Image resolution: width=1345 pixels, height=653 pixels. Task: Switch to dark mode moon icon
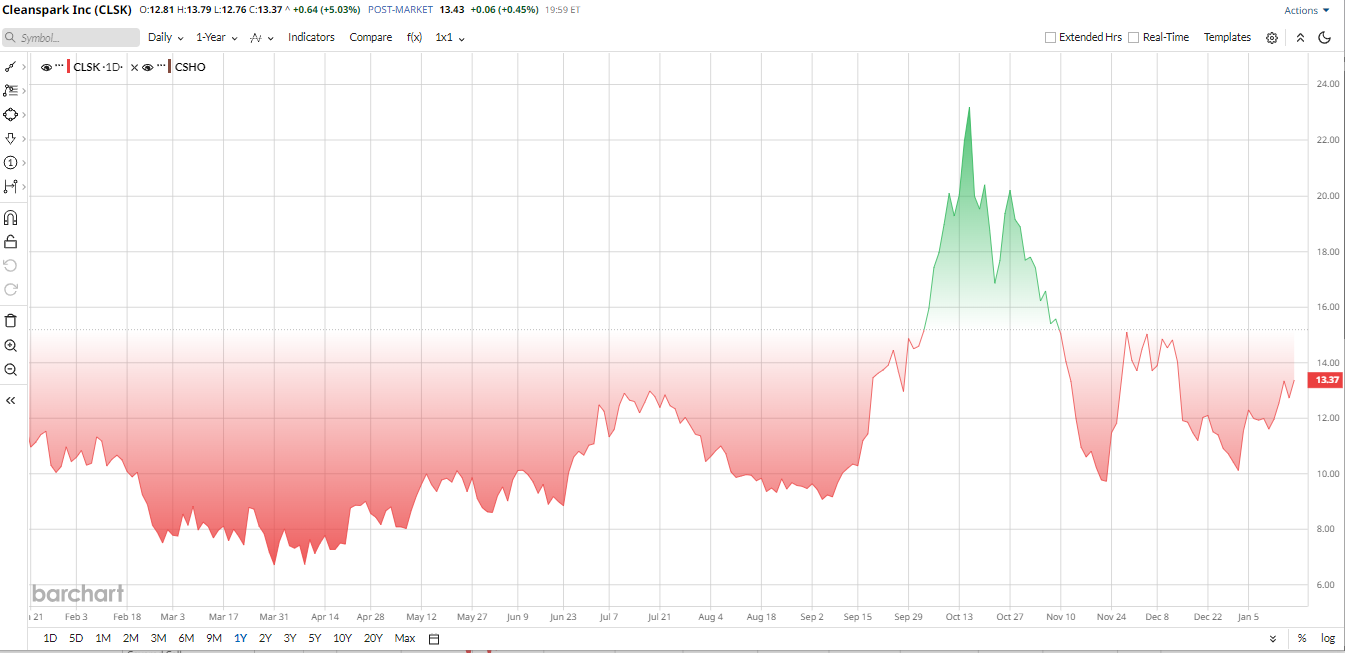[1325, 38]
